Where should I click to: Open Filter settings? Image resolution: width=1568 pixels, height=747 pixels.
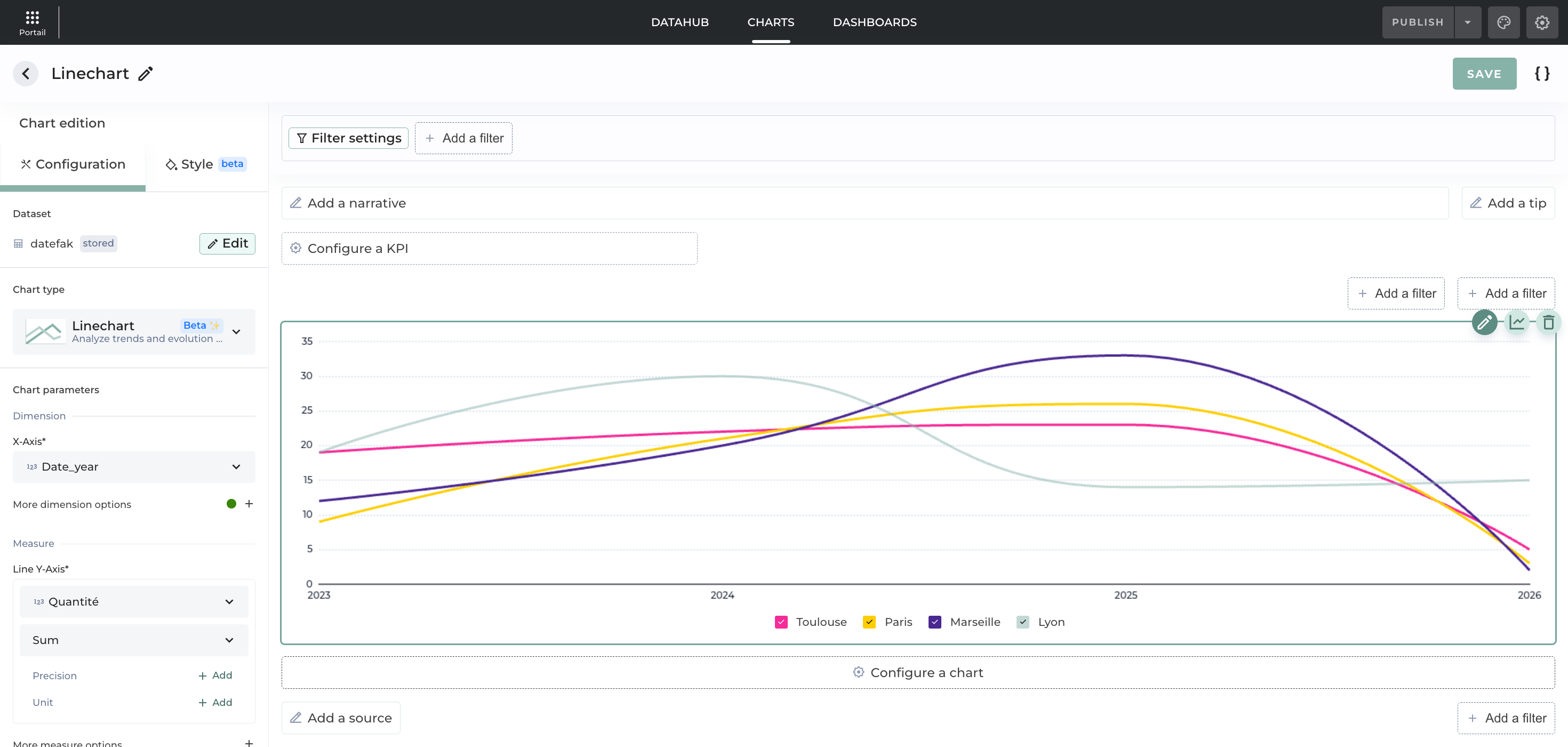(348, 138)
